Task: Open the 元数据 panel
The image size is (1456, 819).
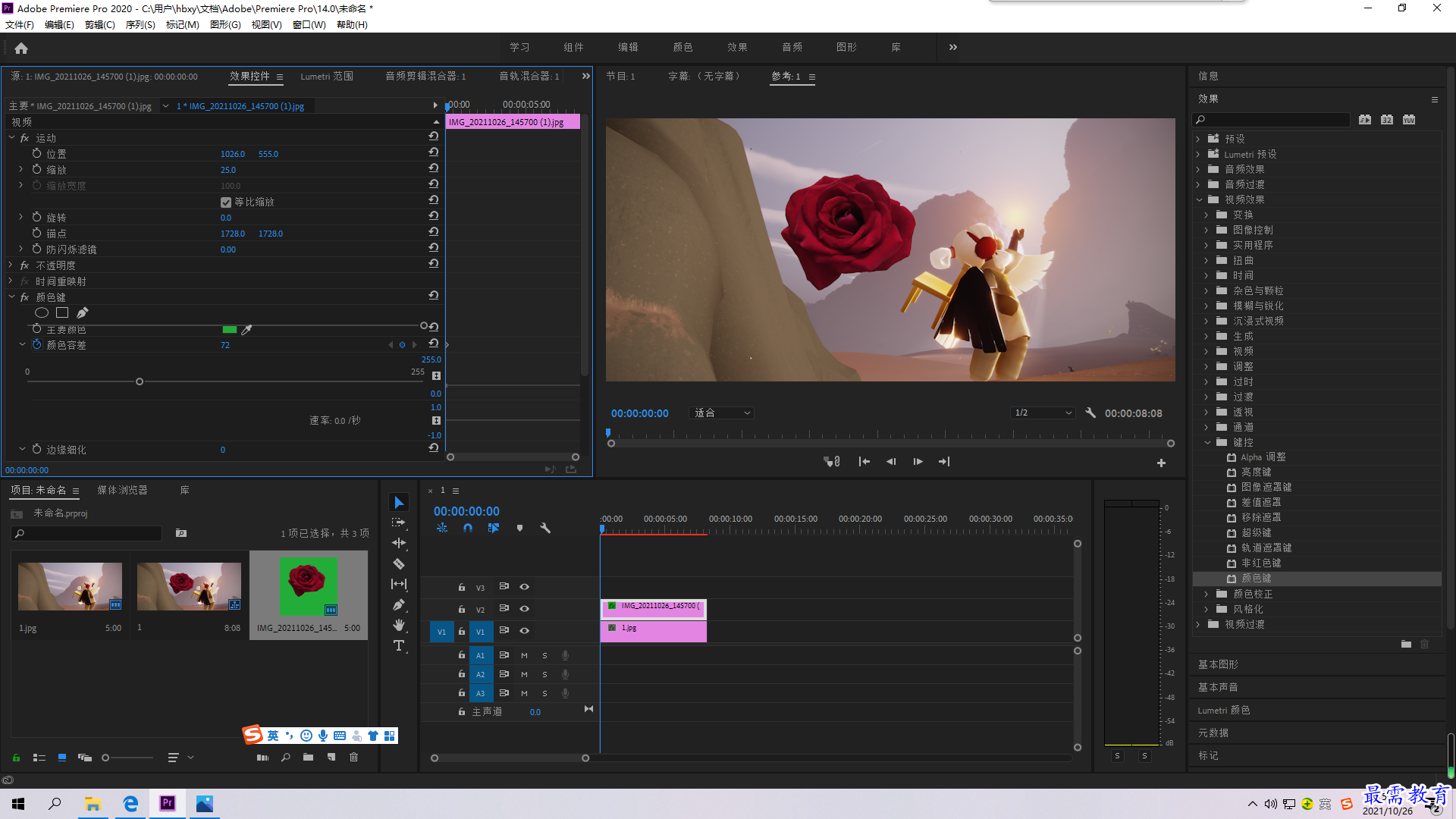Action: point(1213,733)
